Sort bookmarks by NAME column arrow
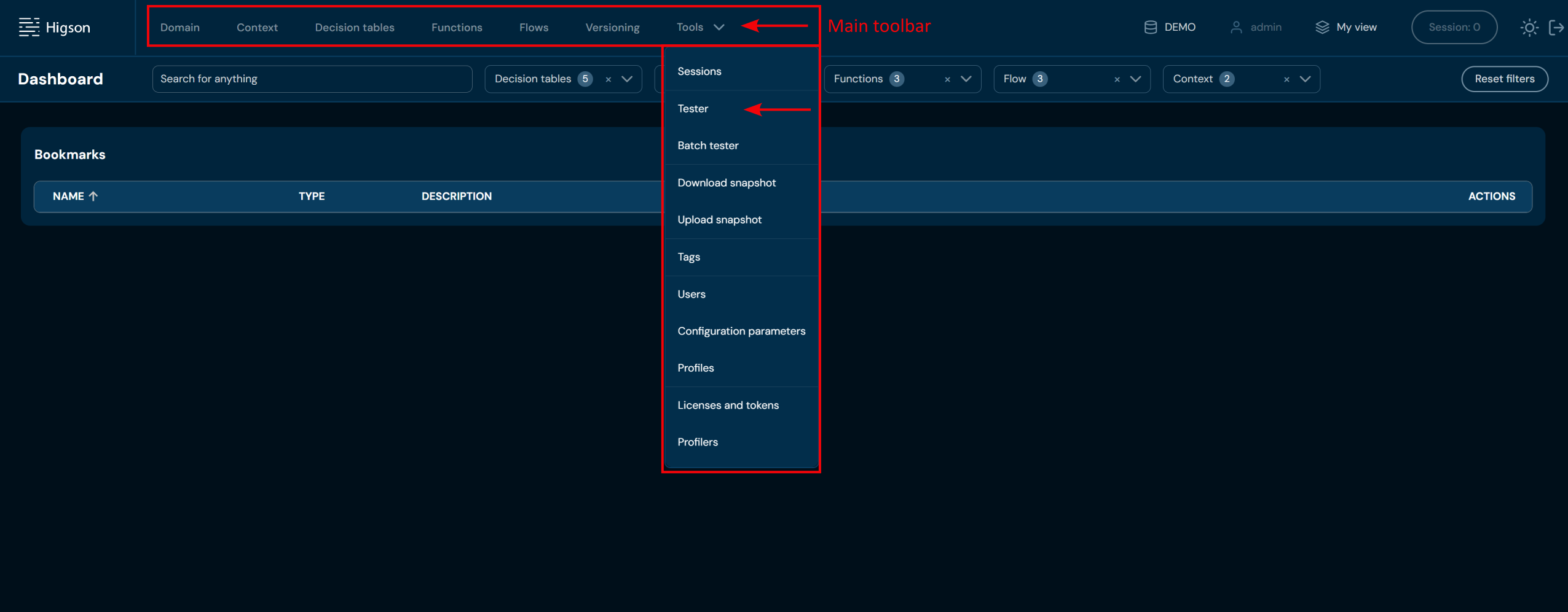Viewport: 1568px width, 612px height. click(x=93, y=196)
